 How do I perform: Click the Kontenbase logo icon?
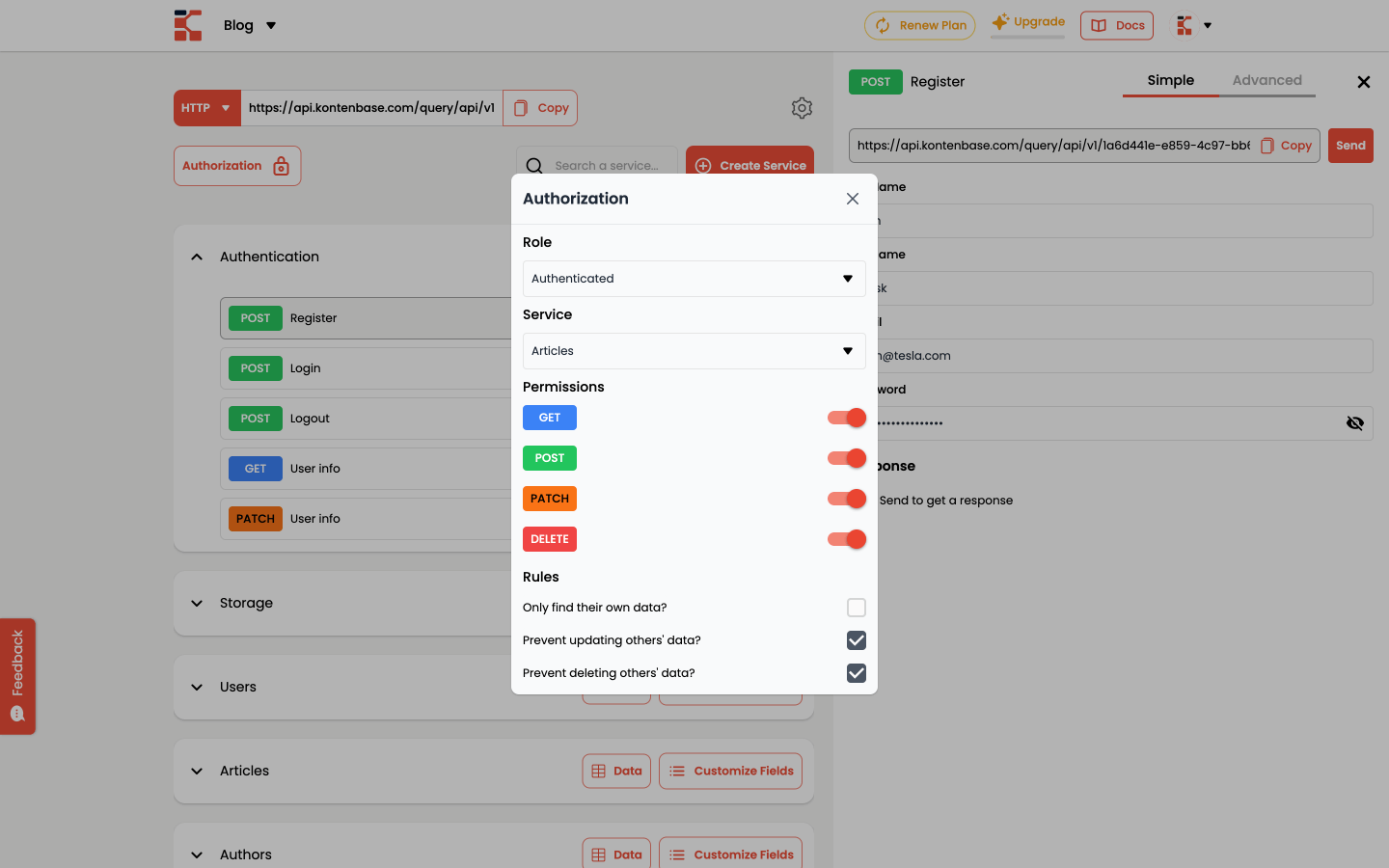188,25
